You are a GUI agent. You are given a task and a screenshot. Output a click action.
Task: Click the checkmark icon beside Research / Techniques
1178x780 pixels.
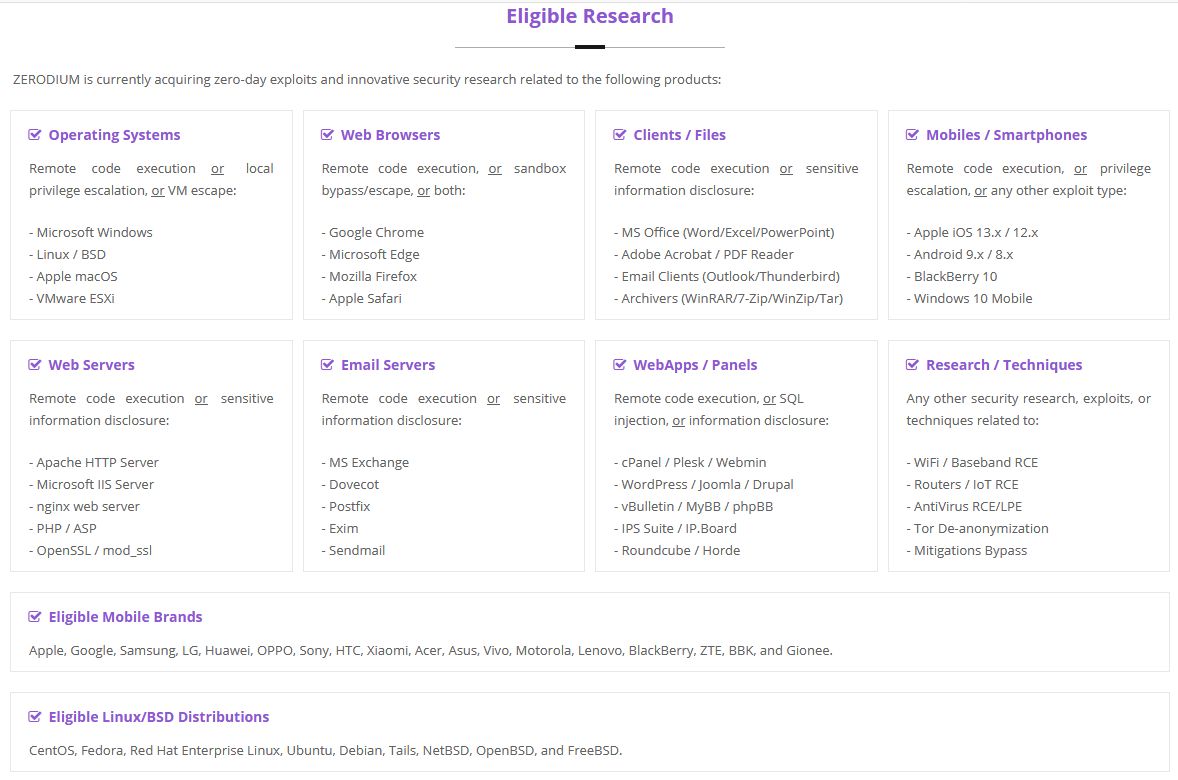click(912, 365)
